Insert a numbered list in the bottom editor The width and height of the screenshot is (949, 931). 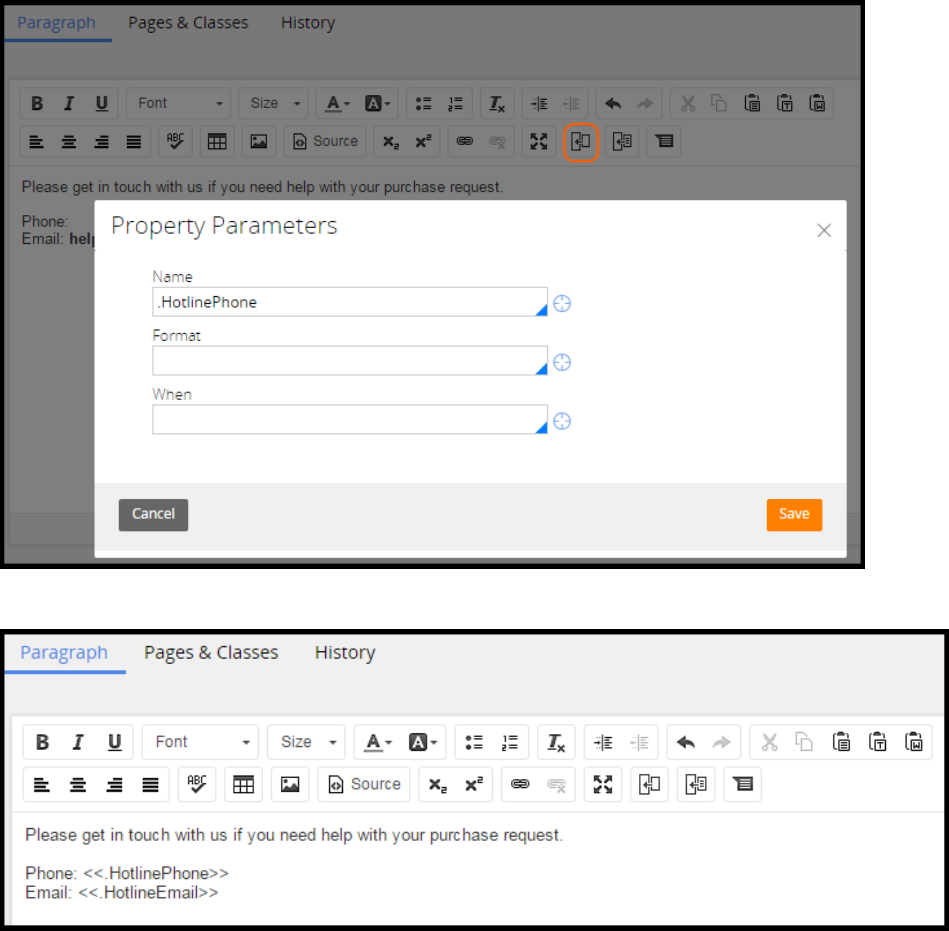click(510, 742)
